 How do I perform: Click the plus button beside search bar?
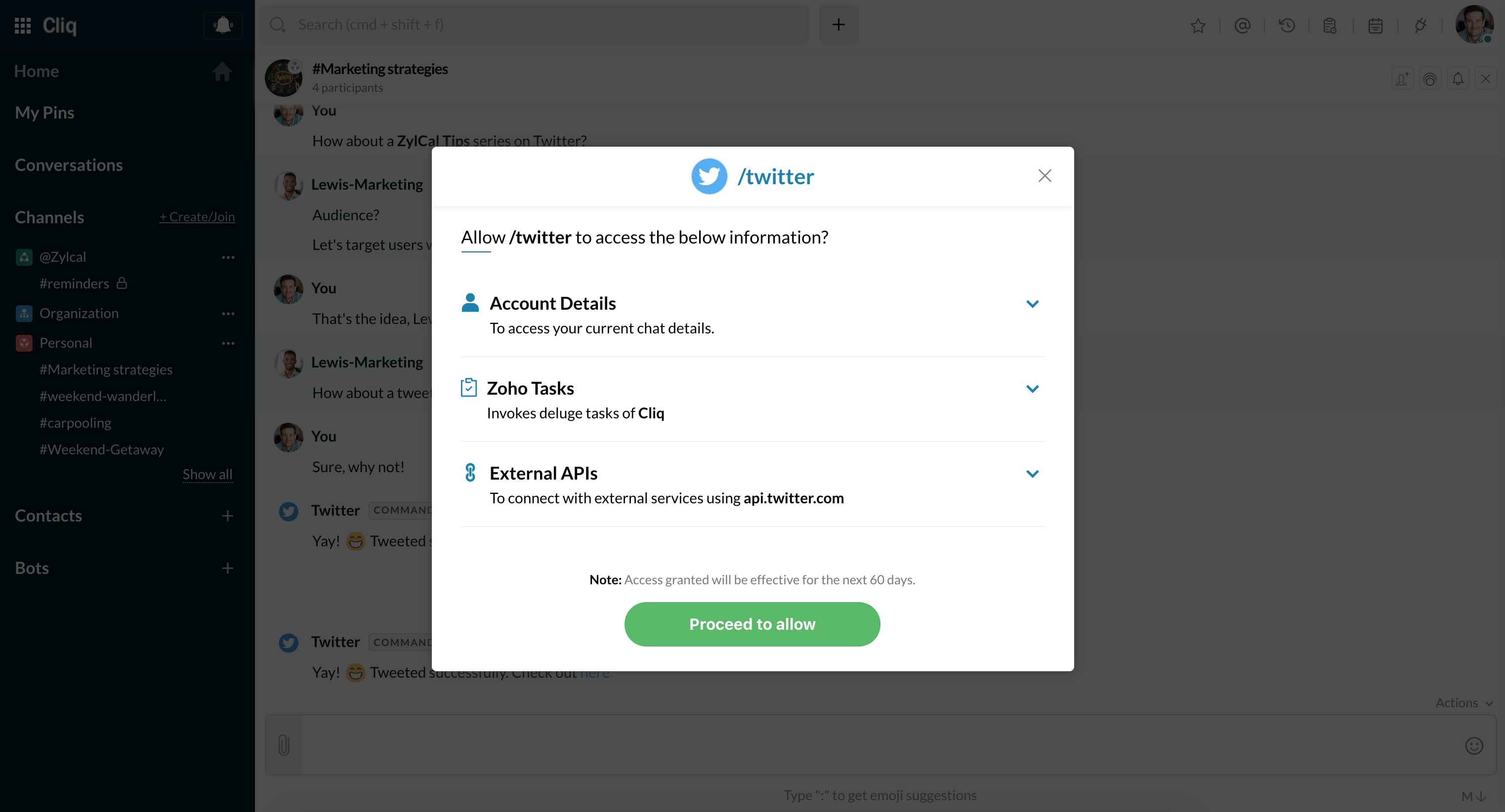pyautogui.click(x=838, y=25)
